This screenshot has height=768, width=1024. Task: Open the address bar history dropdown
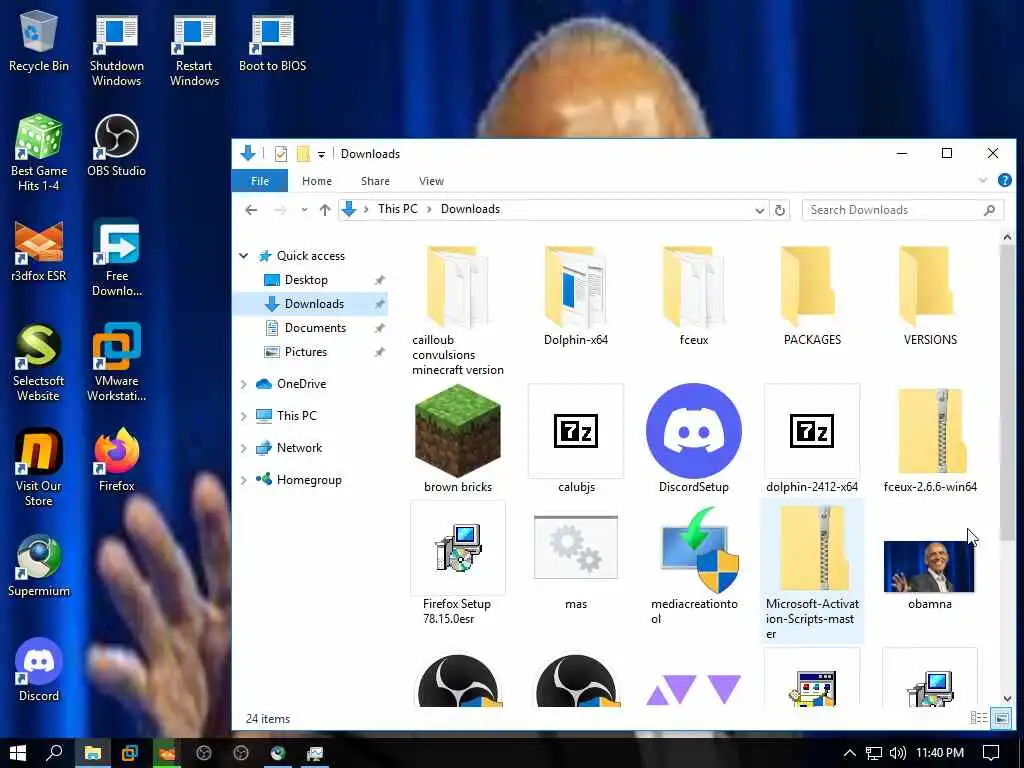pos(760,210)
